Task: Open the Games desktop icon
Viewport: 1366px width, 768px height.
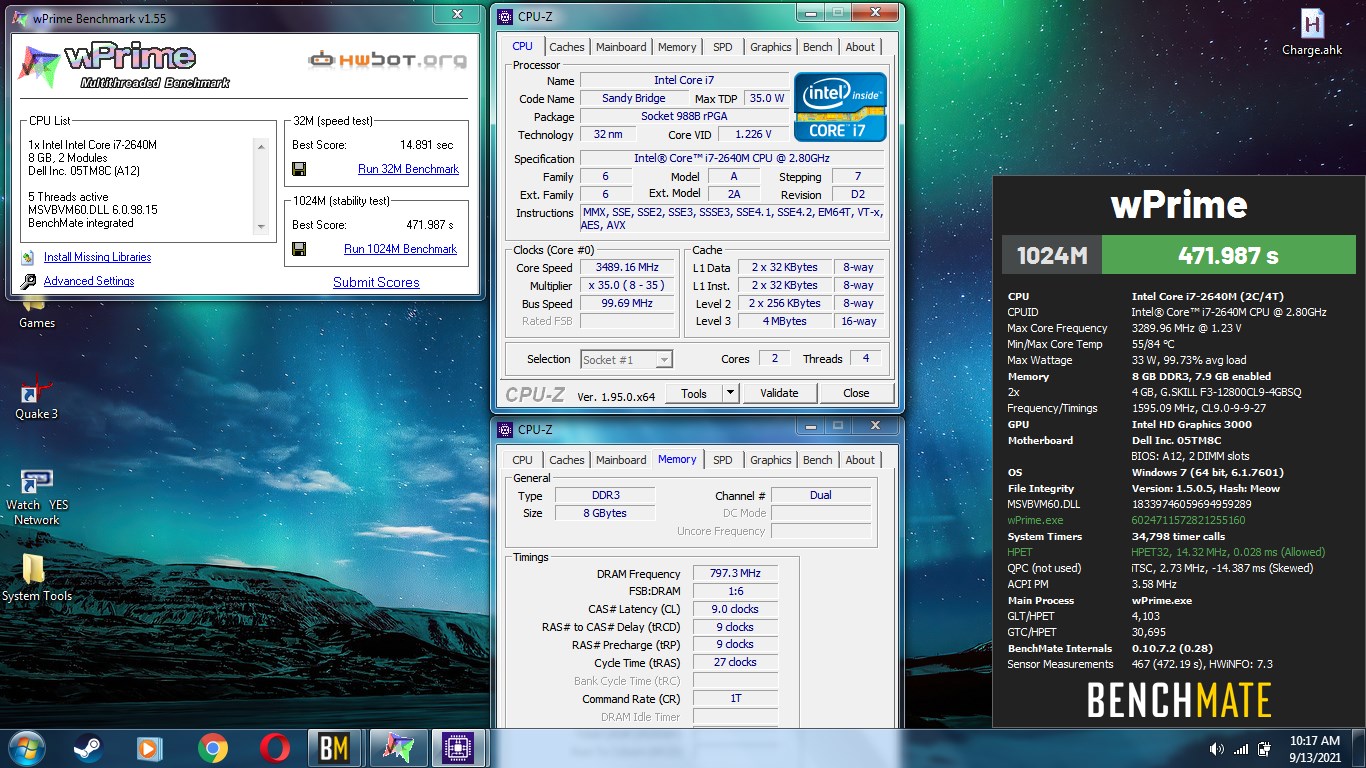Action: click(x=37, y=312)
